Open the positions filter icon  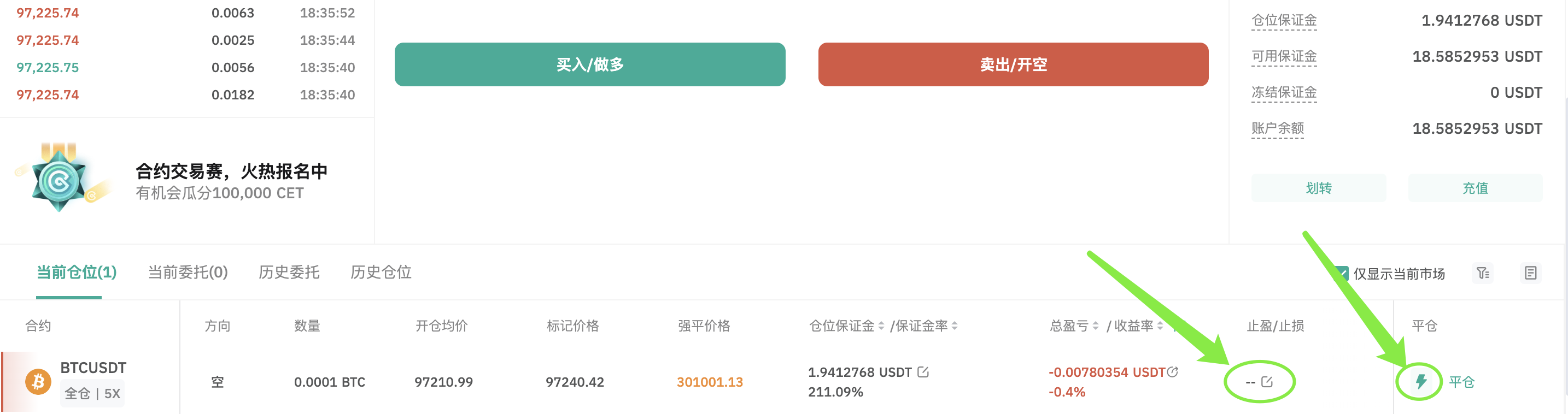point(1483,274)
